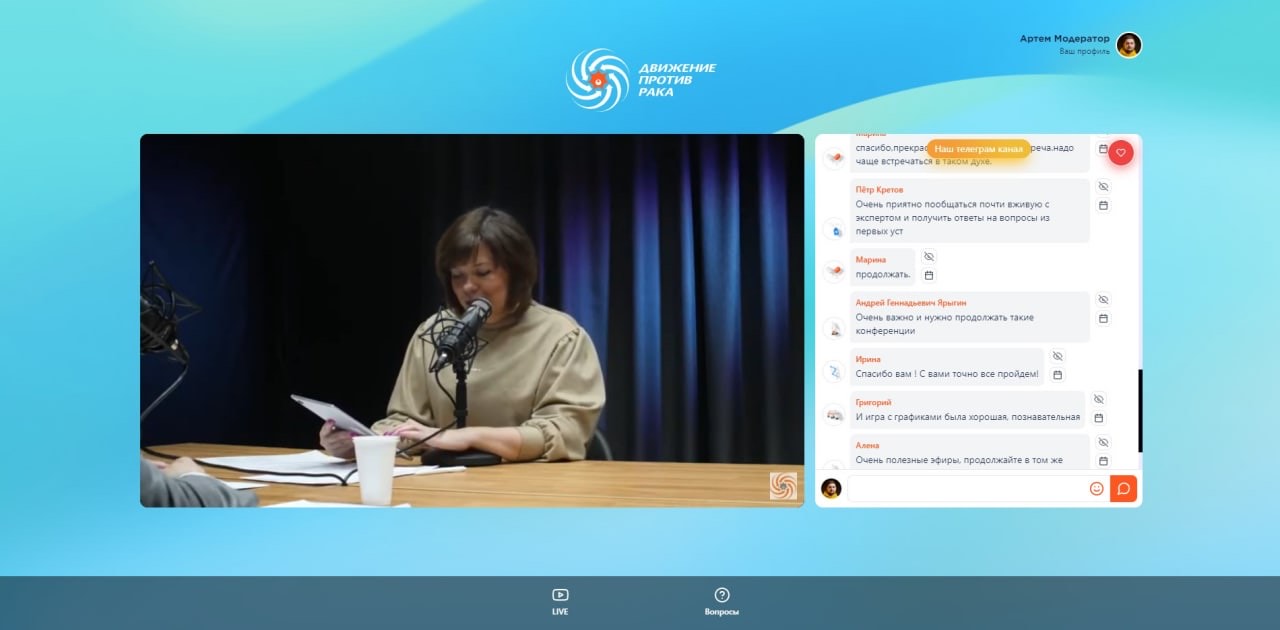The image size is (1280, 630).
Task: Click the chat scrollbar thumb
Action: pos(1140,410)
